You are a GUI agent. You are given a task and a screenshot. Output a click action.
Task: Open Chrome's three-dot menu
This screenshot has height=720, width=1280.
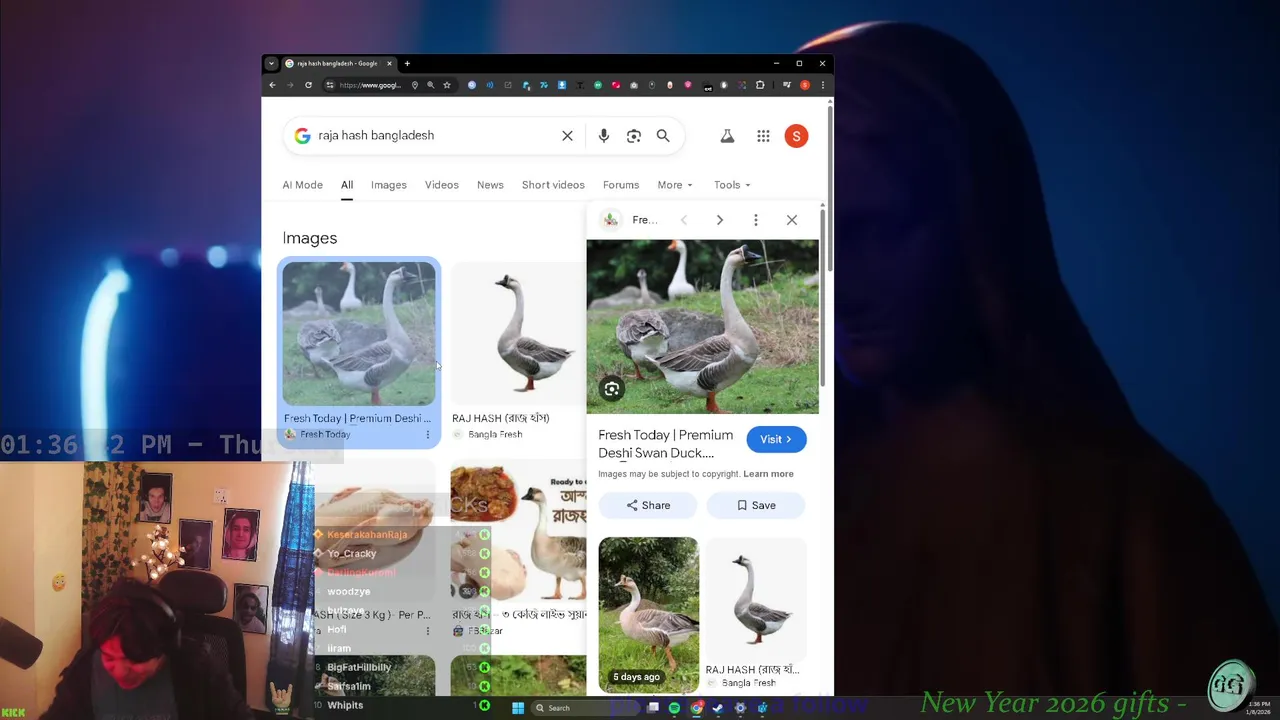coord(822,85)
